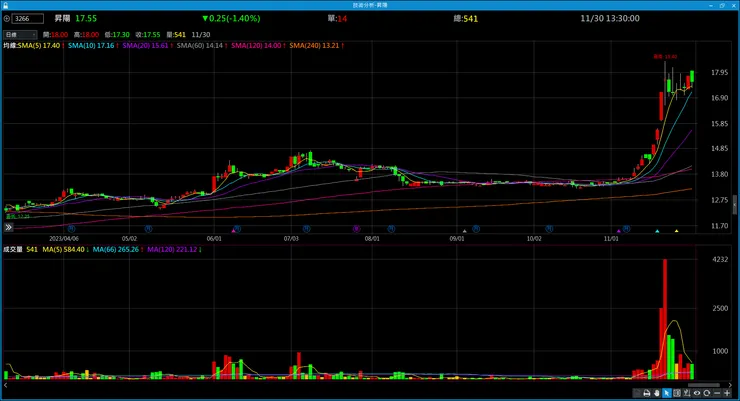The width and height of the screenshot is (740, 401).
Task: Click the price change ▼0.25(-1.40%) text
Action: (231, 18)
